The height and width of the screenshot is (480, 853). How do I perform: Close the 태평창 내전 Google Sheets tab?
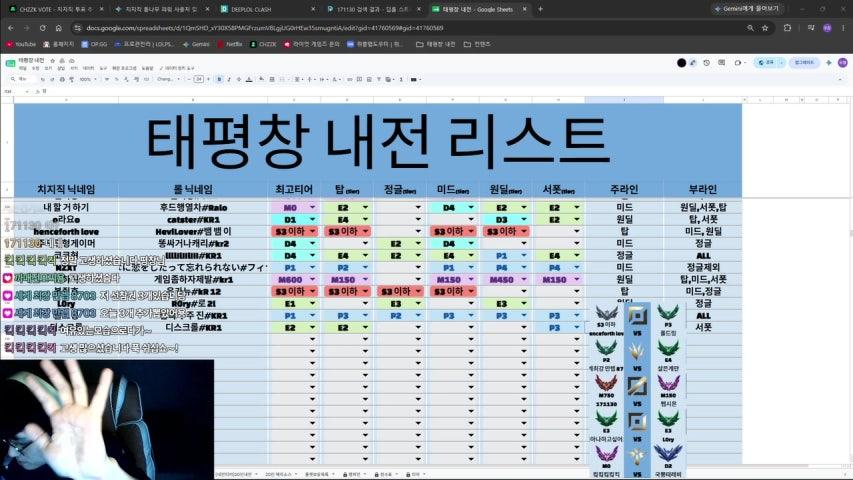pyautogui.click(x=524, y=9)
